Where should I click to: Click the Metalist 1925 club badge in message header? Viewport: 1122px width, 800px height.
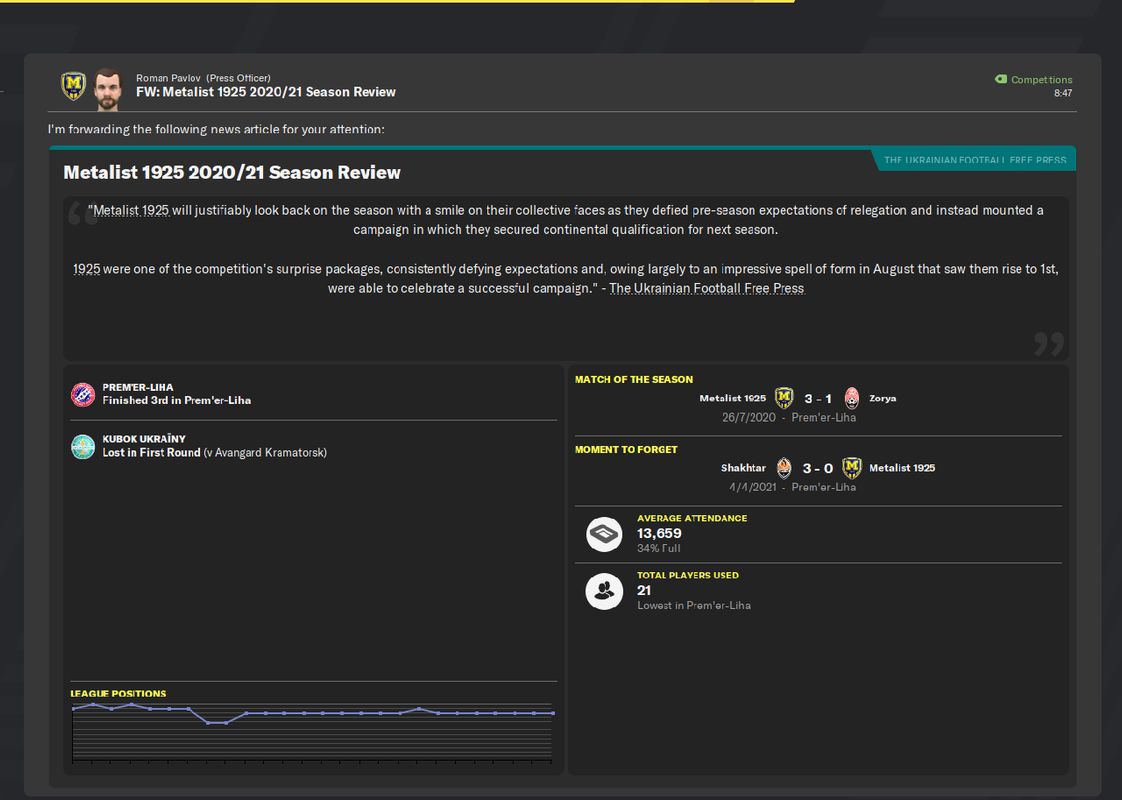pyautogui.click(x=73, y=86)
